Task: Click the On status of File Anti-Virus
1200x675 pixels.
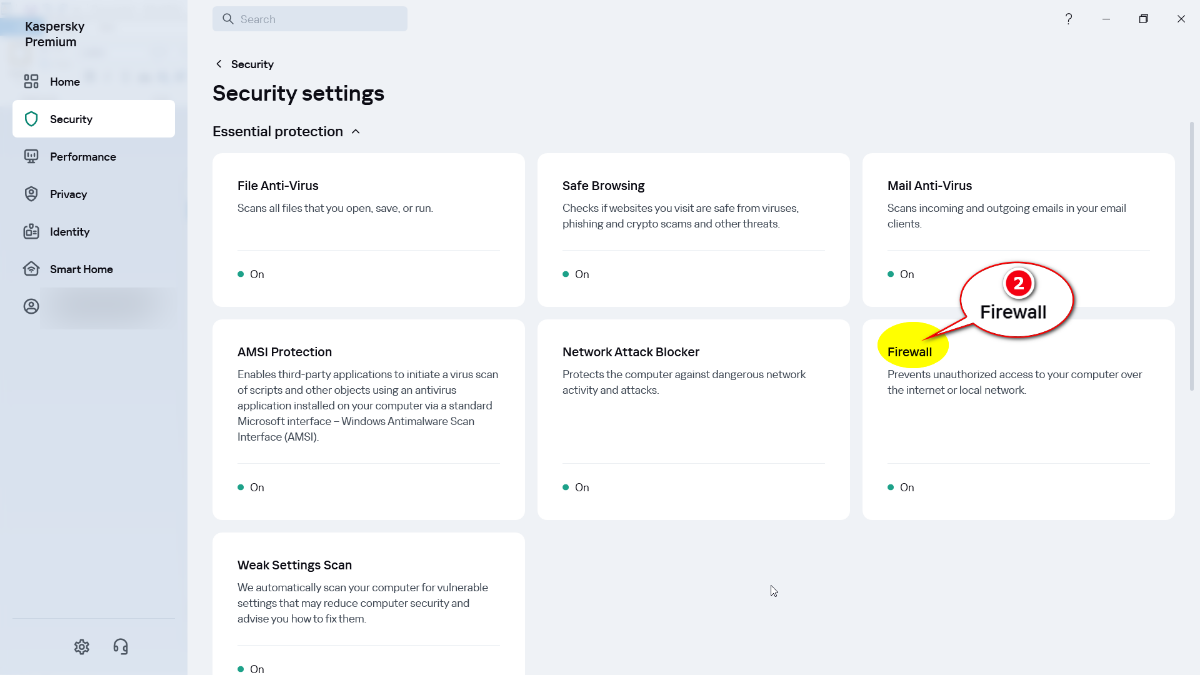Action: coord(251,274)
